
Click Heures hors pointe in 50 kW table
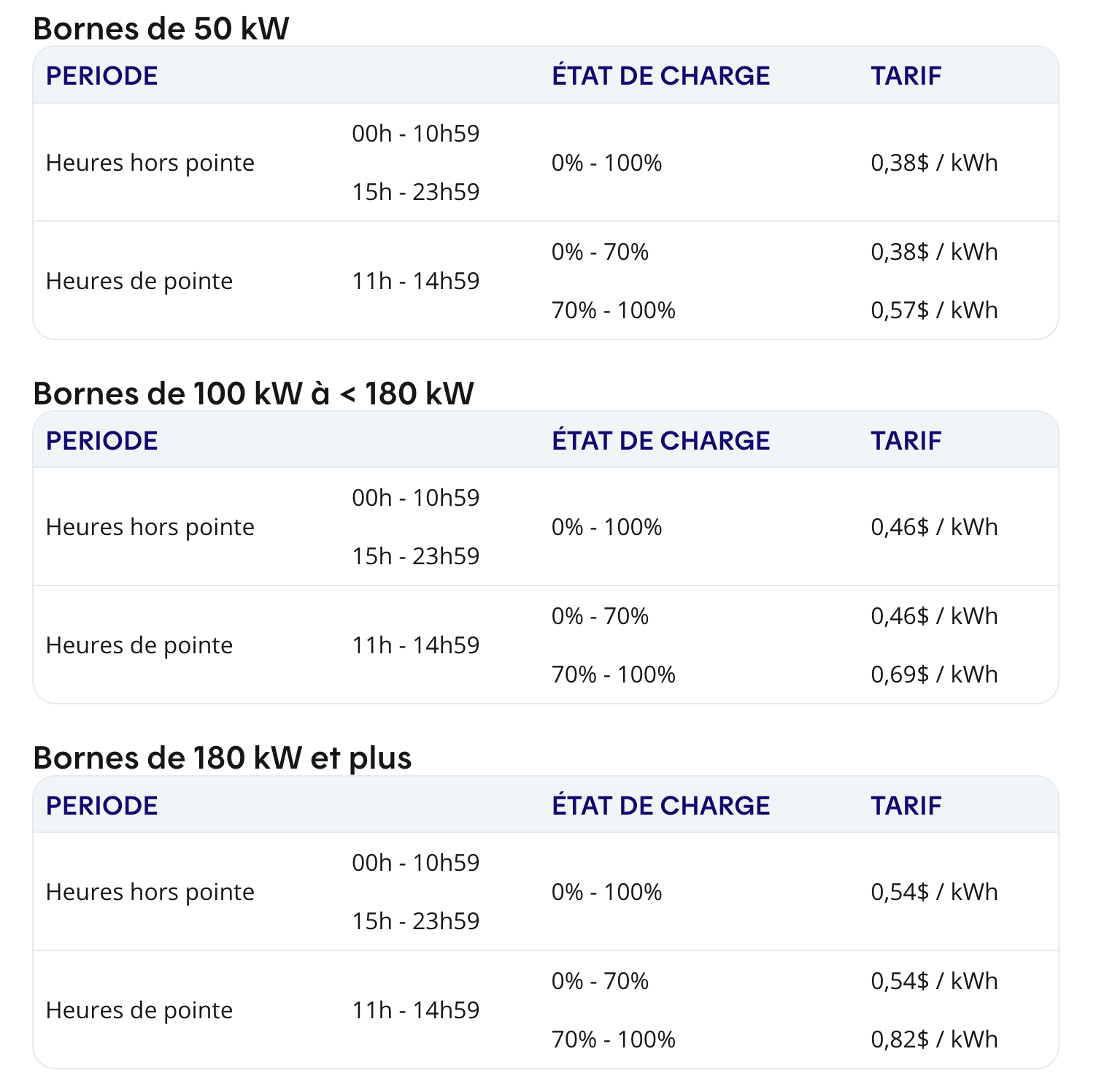click(150, 163)
